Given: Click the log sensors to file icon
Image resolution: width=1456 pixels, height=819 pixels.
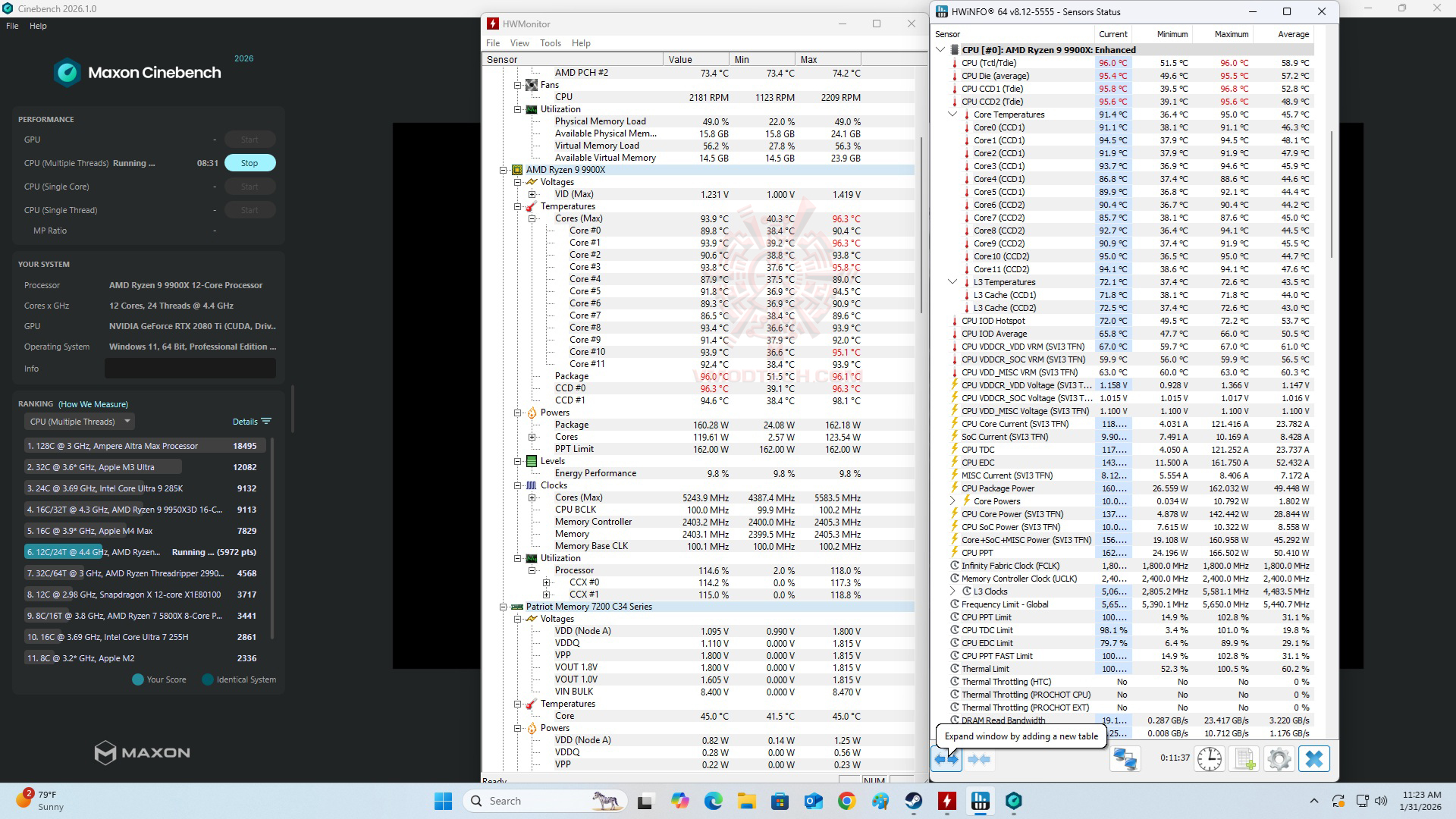Looking at the screenshot, I should [x=1244, y=759].
